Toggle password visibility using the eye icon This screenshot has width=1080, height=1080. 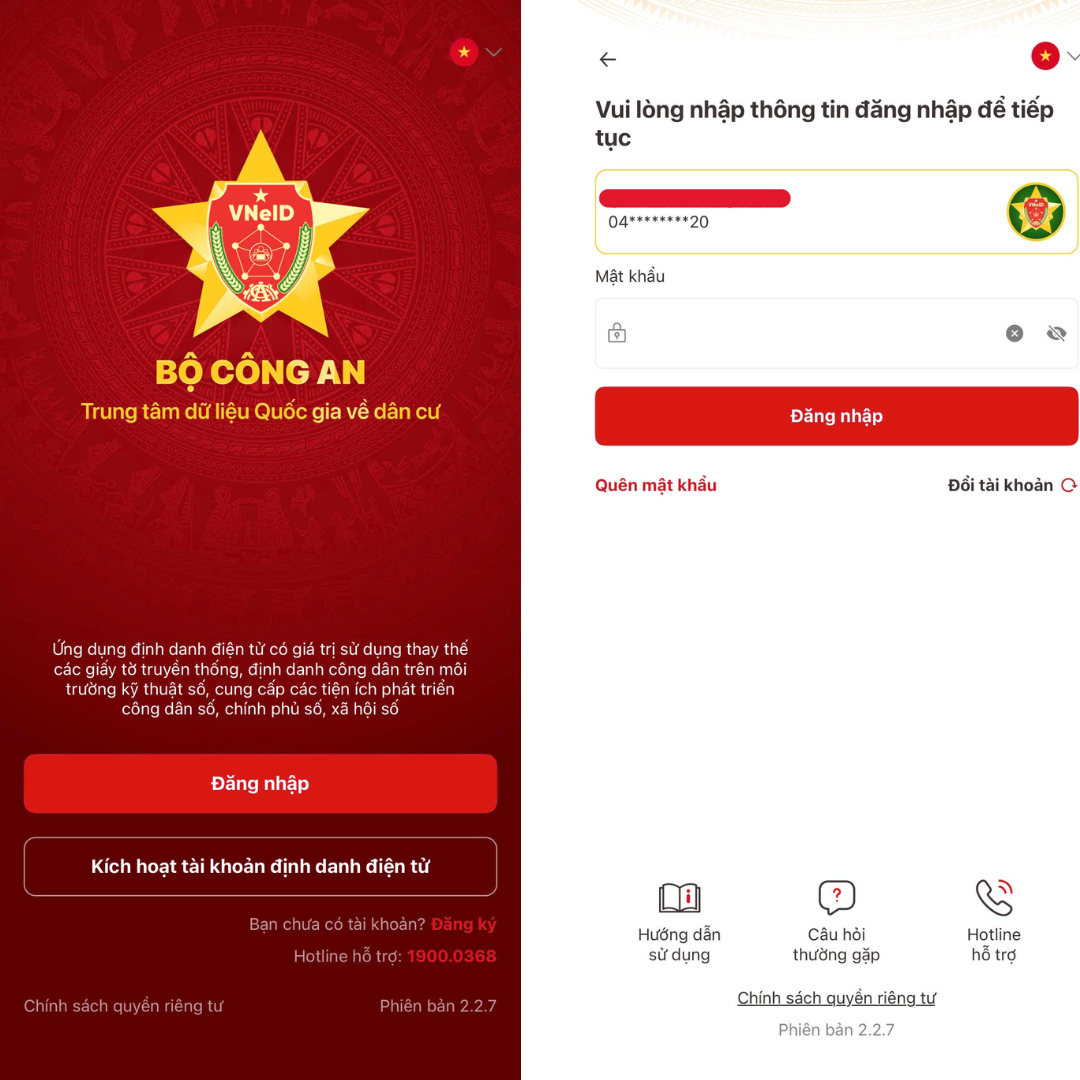pos(1056,333)
